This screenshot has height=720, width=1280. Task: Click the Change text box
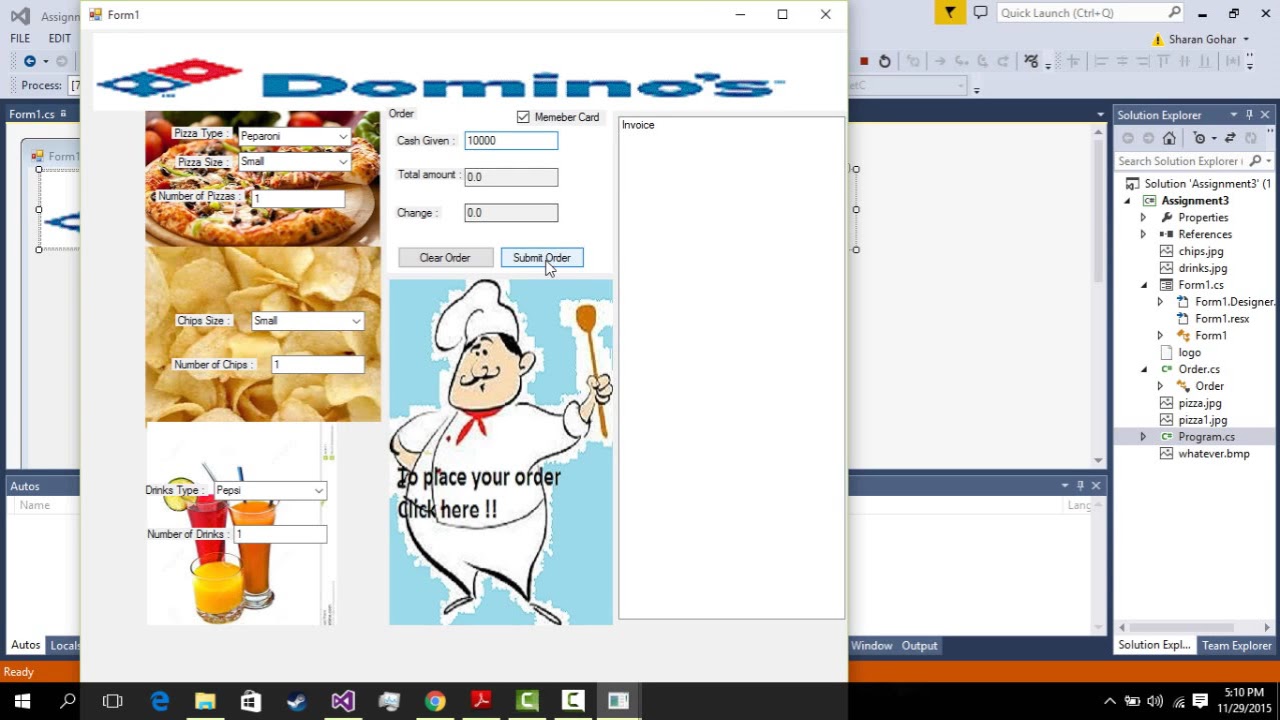tap(510, 213)
